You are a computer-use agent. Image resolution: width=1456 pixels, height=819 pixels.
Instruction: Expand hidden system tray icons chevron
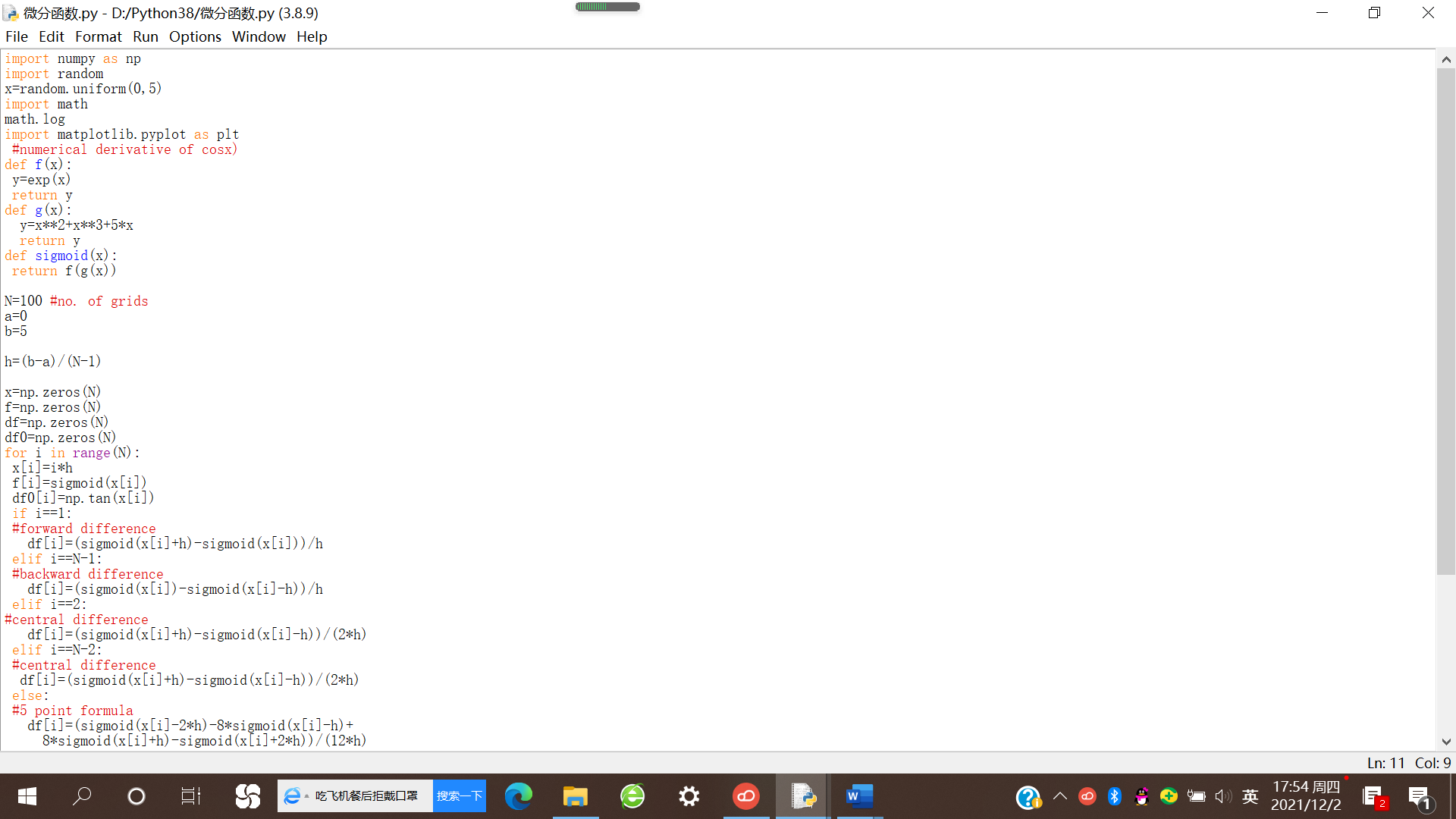[1060, 796]
